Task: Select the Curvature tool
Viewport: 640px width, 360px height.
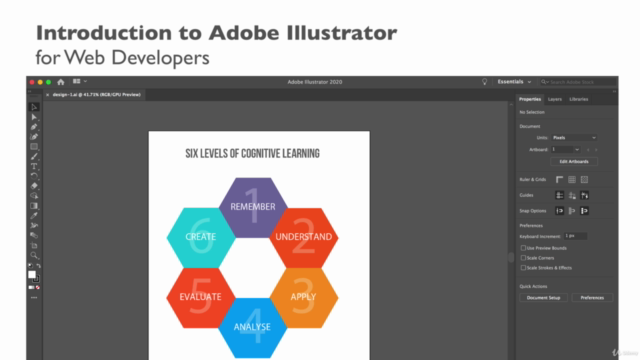Action: 34,137
